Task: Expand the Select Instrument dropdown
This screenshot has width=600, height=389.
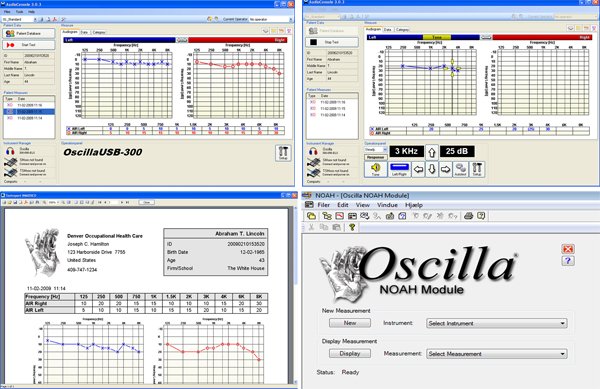Action: pyautogui.click(x=496, y=323)
